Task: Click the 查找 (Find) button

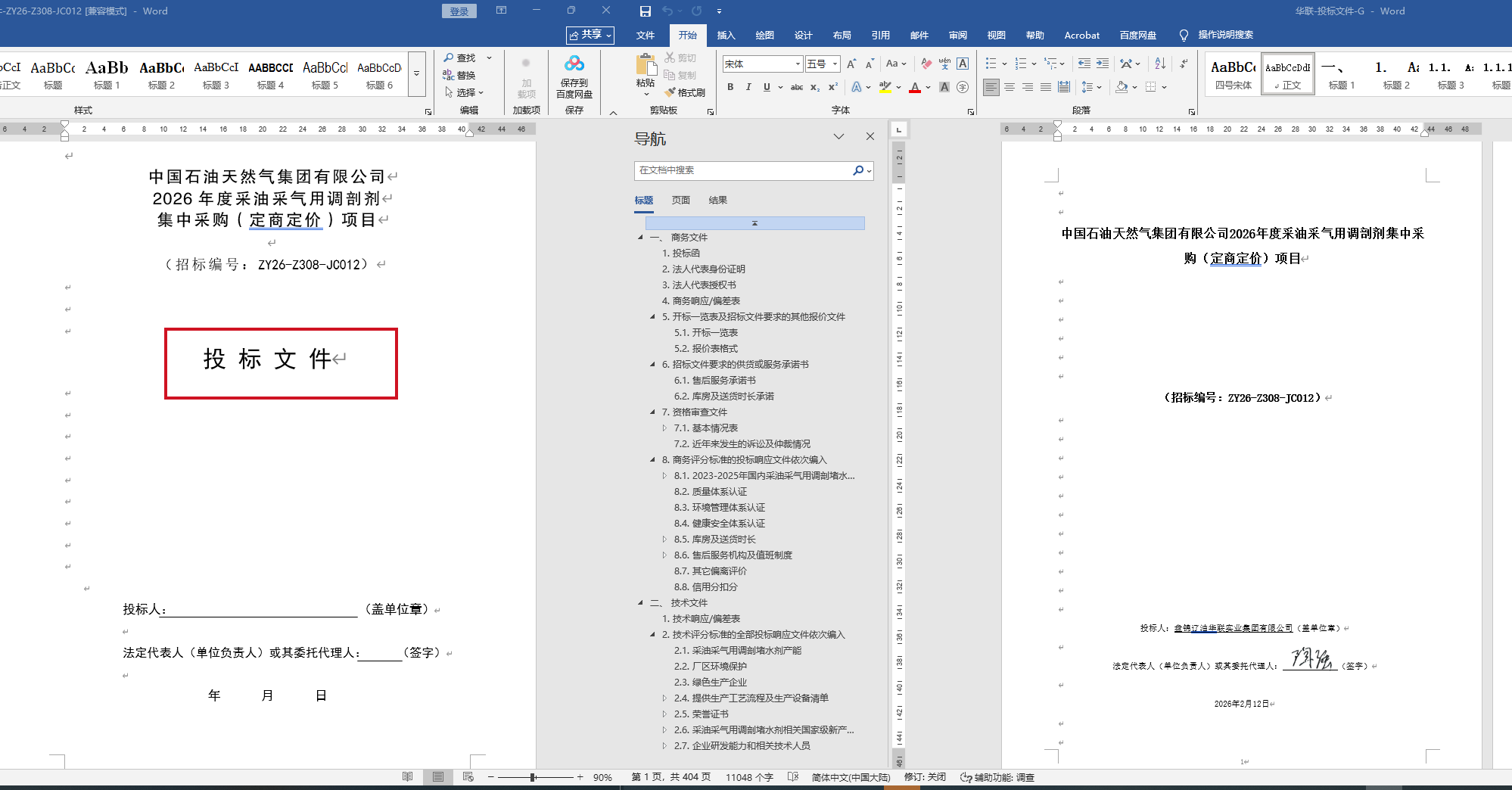Action: pyautogui.click(x=459, y=58)
